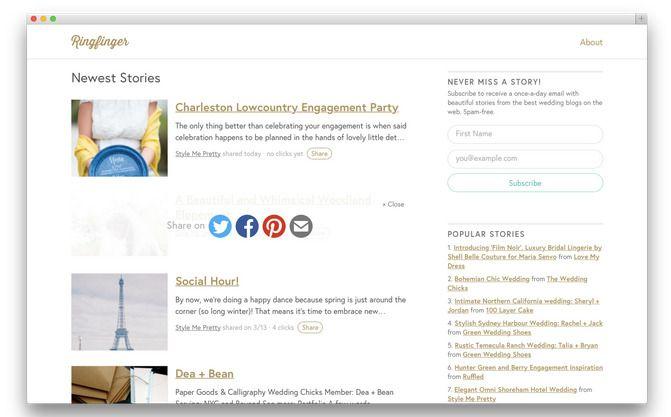Click the plus button in the window title bar
This screenshot has width=671, height=417.
[641, 18]
